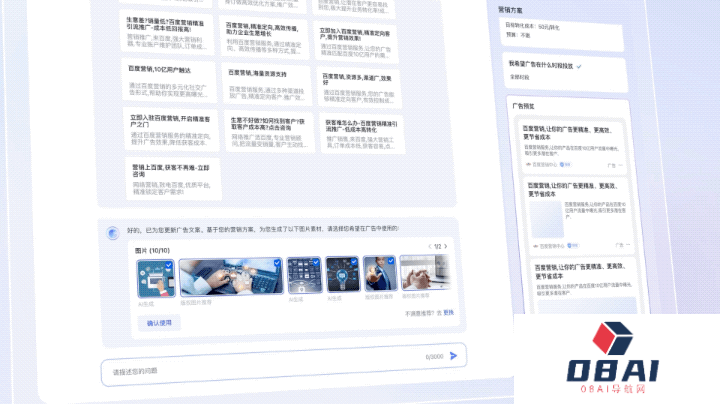The height and width of the screenshot is (404, 720).
Task: Go to next image page arrow
Action: [x=445, y=247]
